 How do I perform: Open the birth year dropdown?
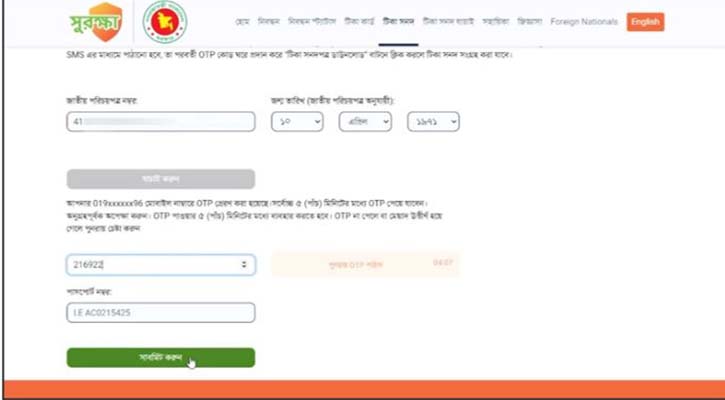(433, 122)
